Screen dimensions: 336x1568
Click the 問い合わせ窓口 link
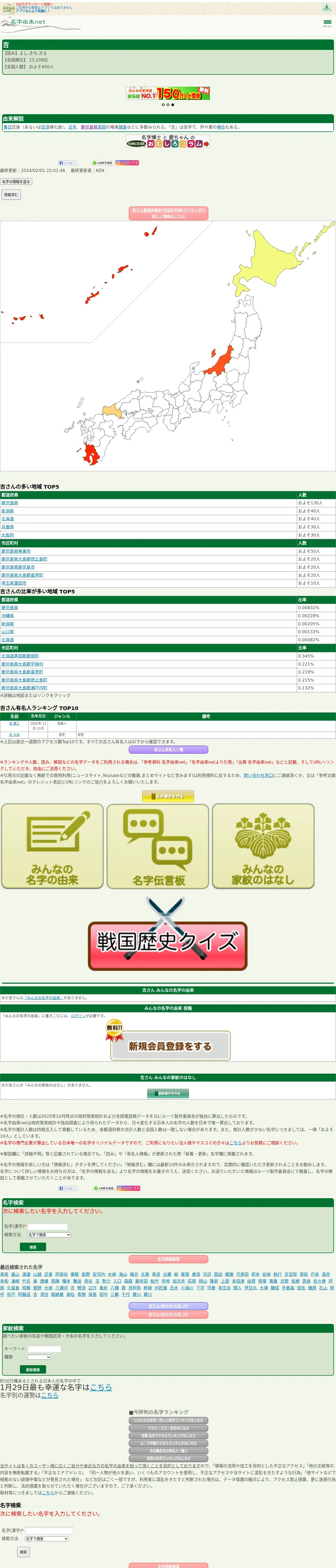(258, 775)
